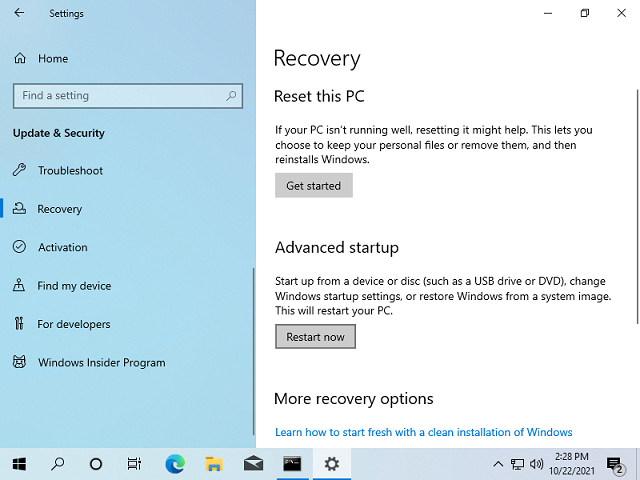Go to the Activation page
The height and width of the screenshot is (480, 640).
tap(63, 247)
